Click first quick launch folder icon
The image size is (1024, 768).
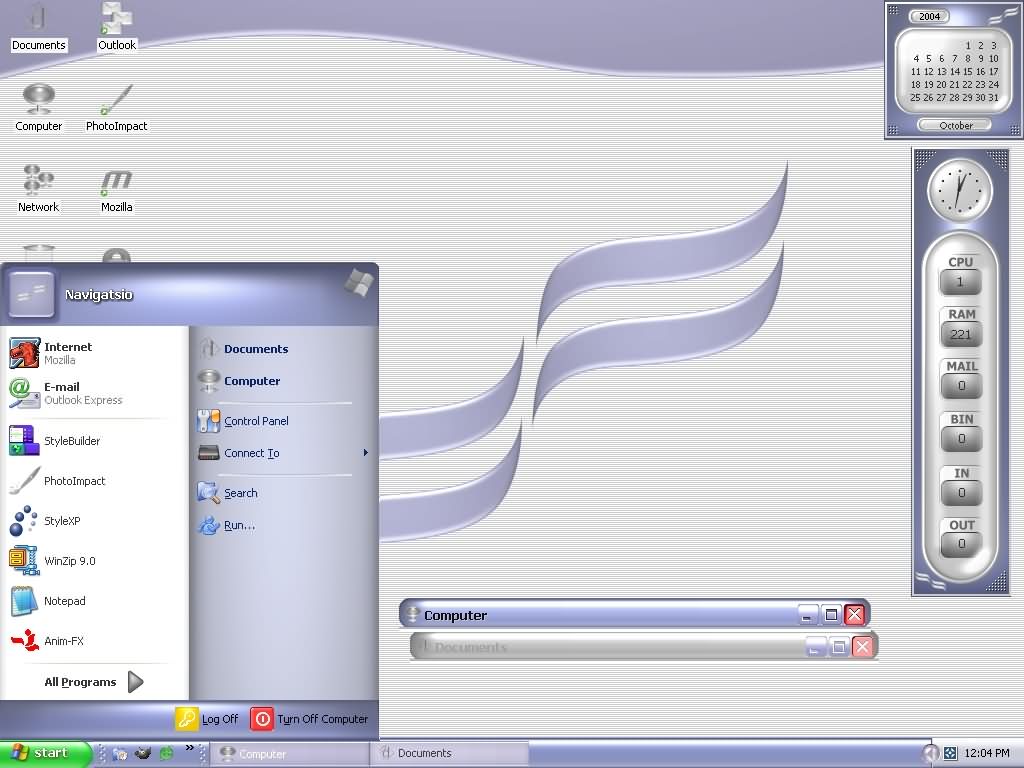pos(120,754)
